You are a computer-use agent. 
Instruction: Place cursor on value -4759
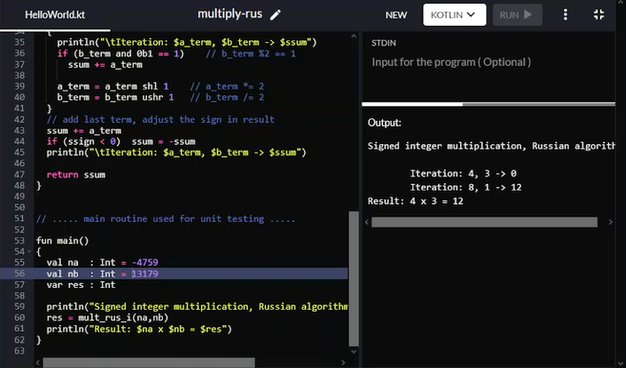coord(145,263)
